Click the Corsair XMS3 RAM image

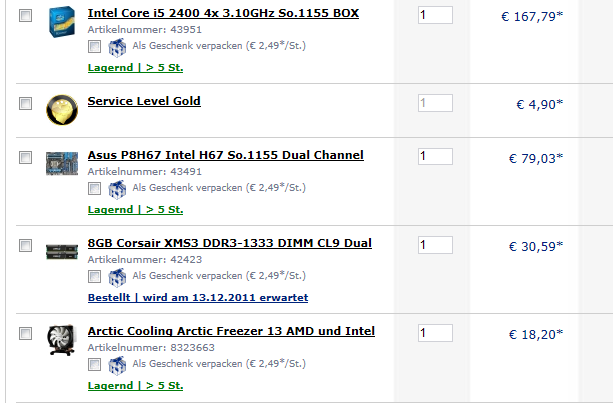62,252
